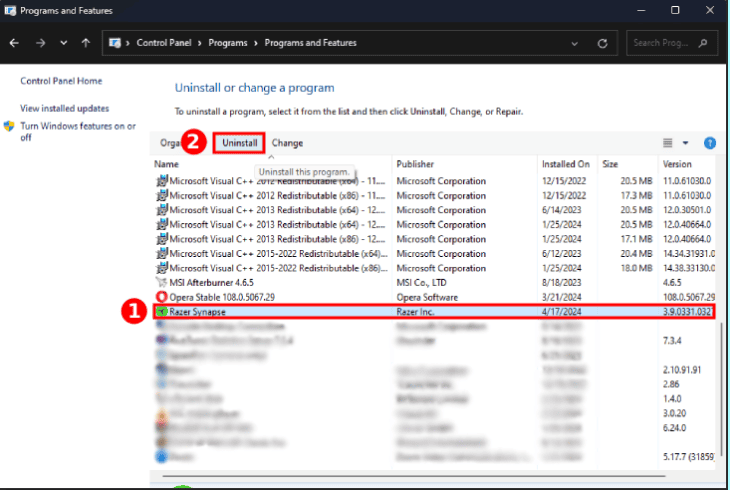Select Visual C++ 2015-2022 Redistributable (x86) row

[434, 268]
